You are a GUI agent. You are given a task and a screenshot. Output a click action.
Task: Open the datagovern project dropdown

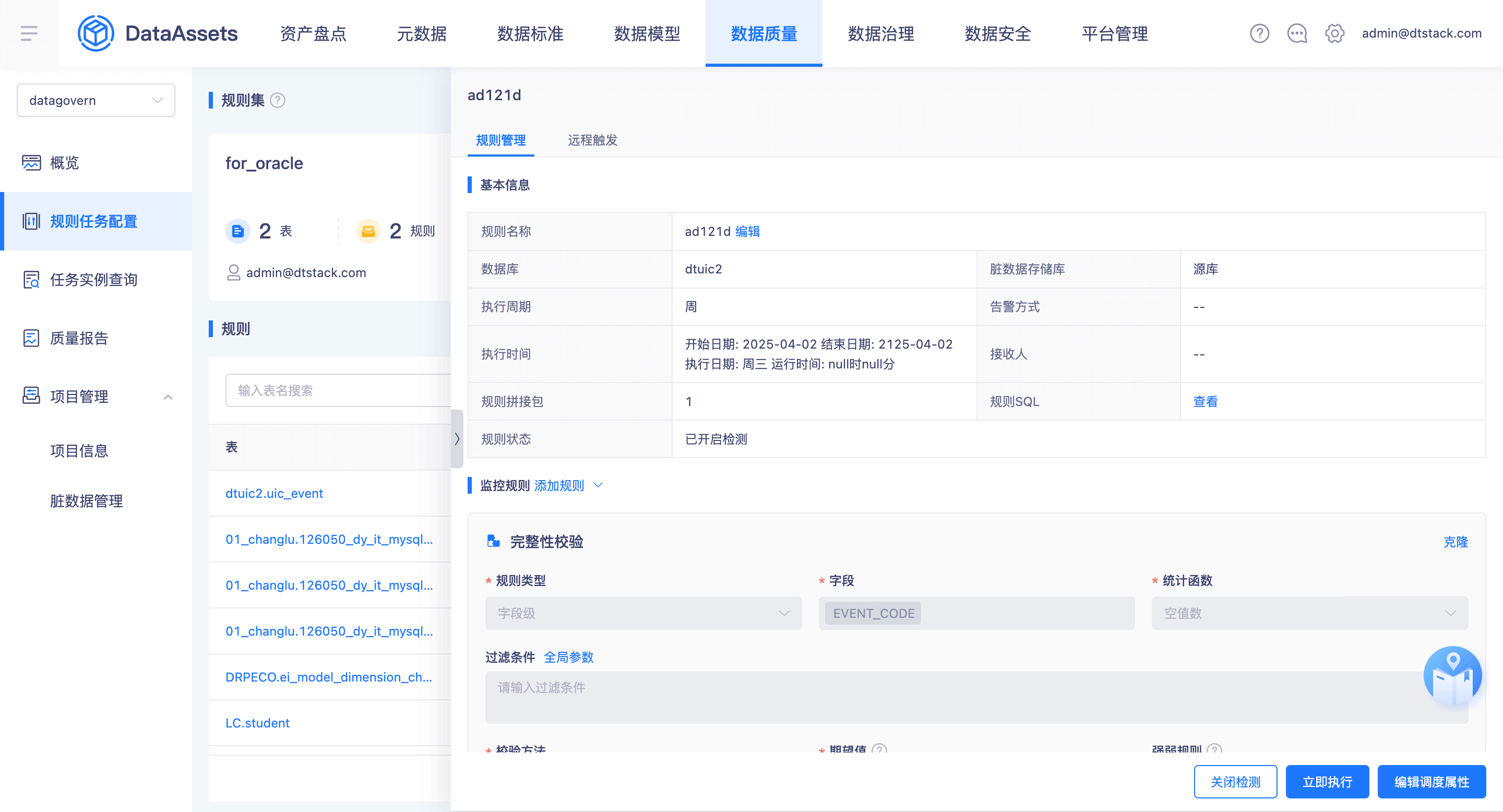pos(96,100)
